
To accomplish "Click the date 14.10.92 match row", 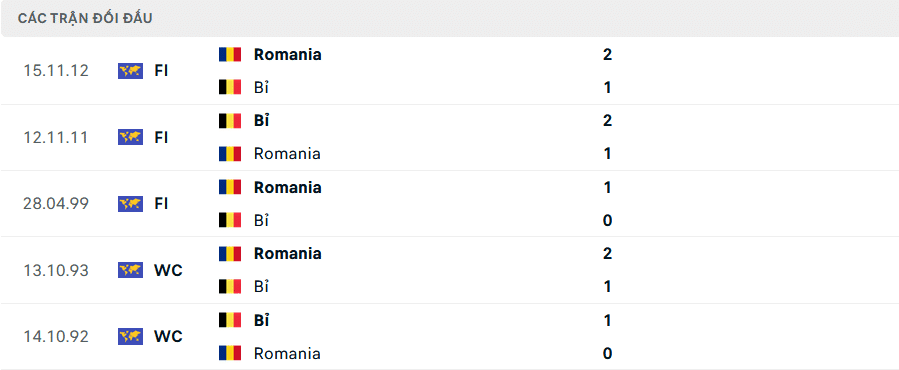I will click(56, 337).
